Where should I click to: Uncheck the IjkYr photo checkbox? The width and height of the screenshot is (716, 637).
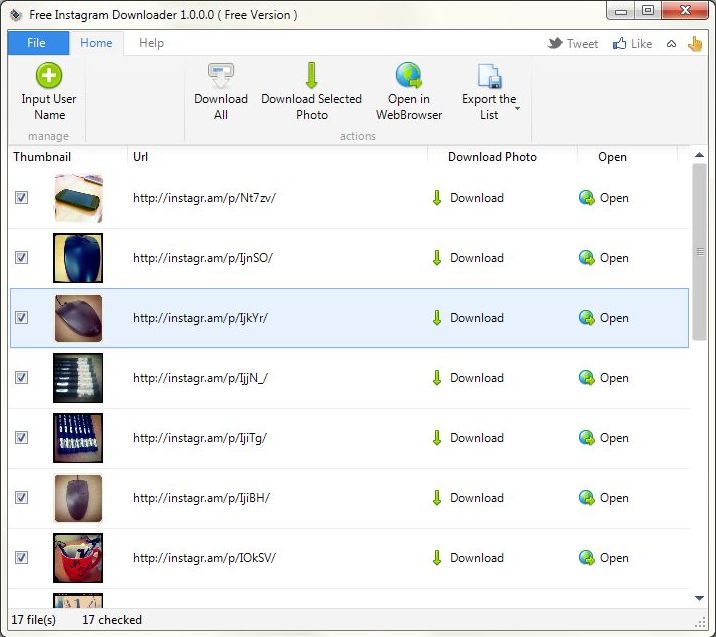21,318
